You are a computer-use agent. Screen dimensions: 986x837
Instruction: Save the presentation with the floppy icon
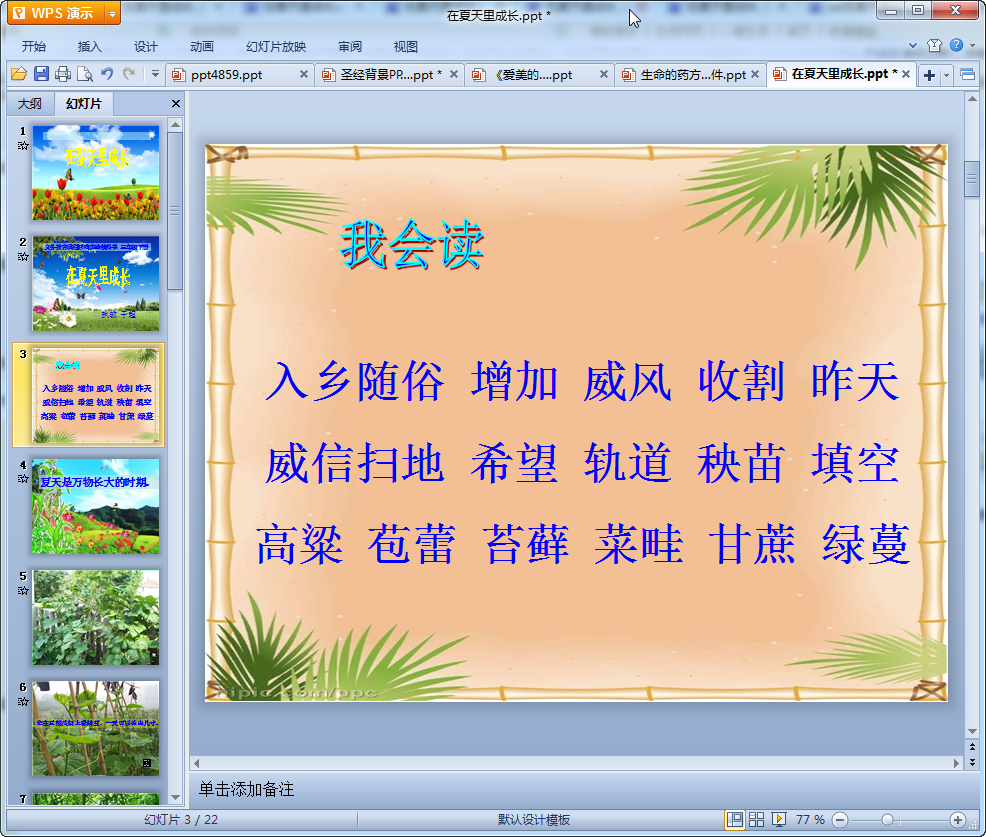(41, 74)
